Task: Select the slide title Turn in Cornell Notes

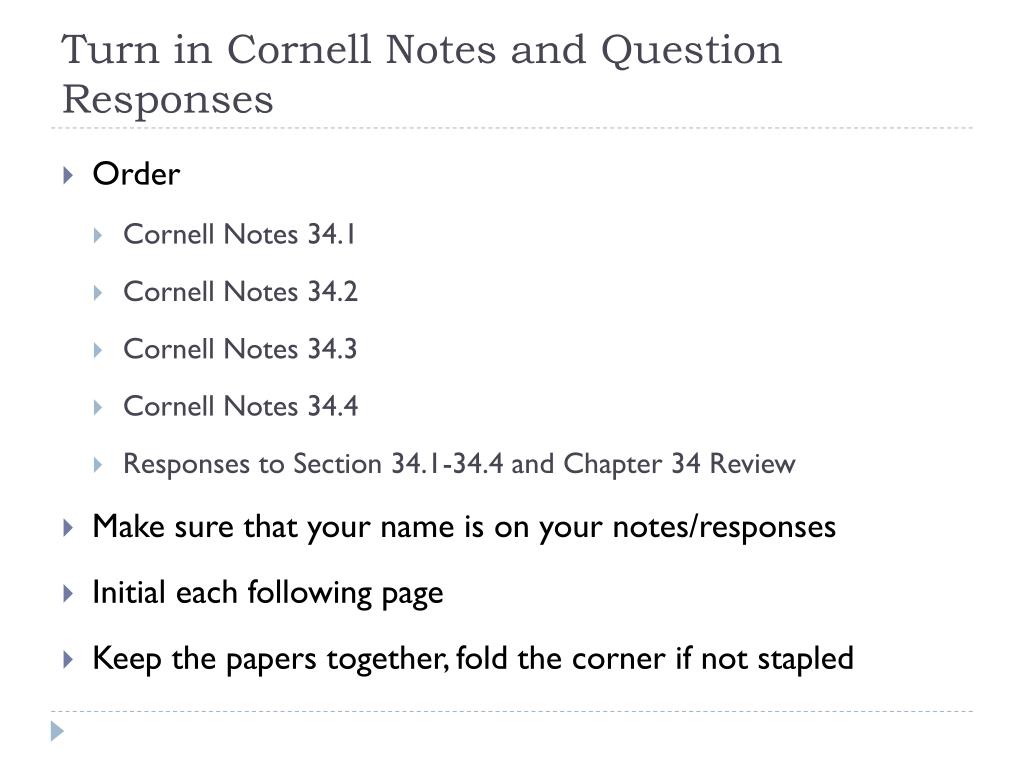Action: 422,74
